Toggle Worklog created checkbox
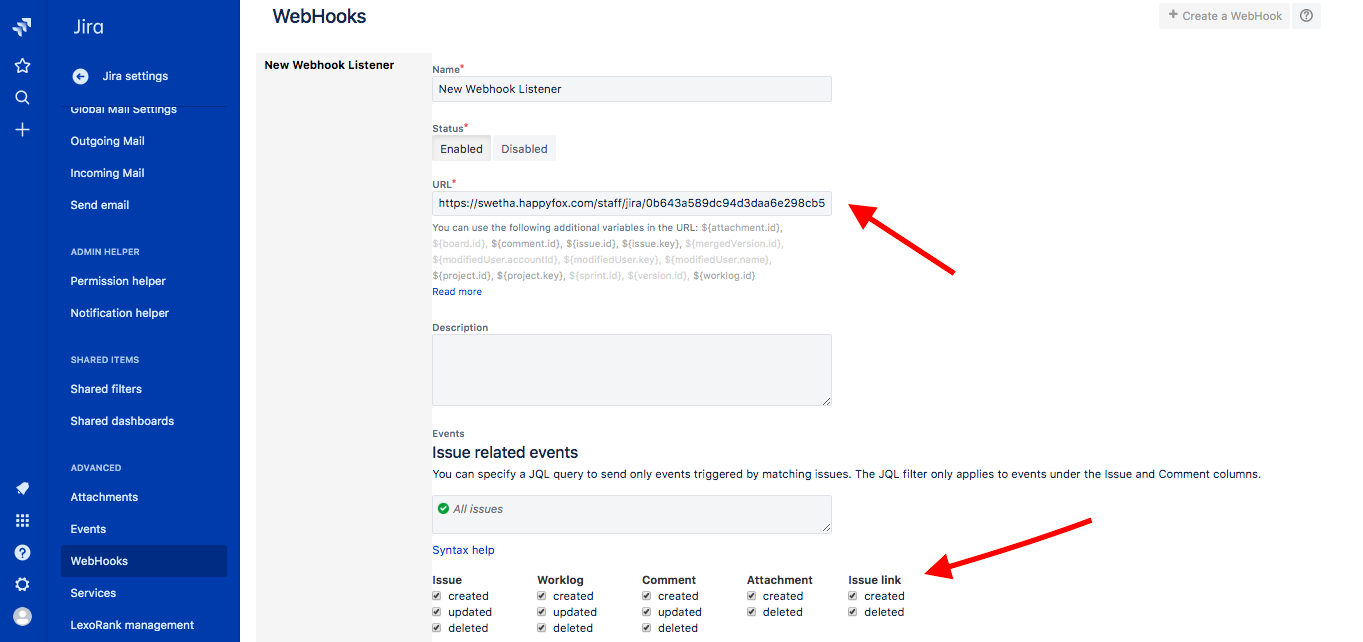This screenshot has height=642, width=1363. [x=542, y=596]
